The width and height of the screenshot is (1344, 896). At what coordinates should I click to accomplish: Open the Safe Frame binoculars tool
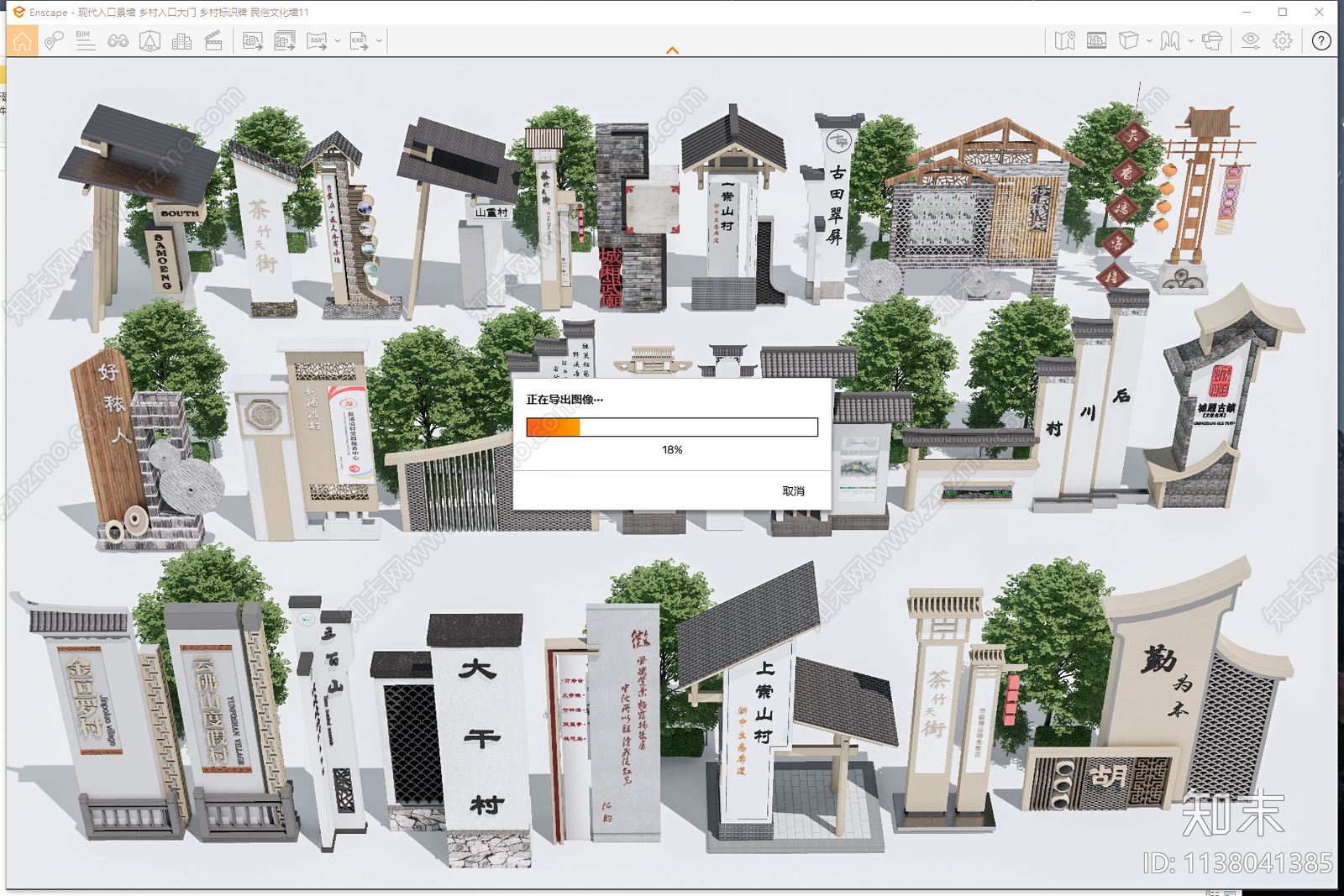pos(118,40)
